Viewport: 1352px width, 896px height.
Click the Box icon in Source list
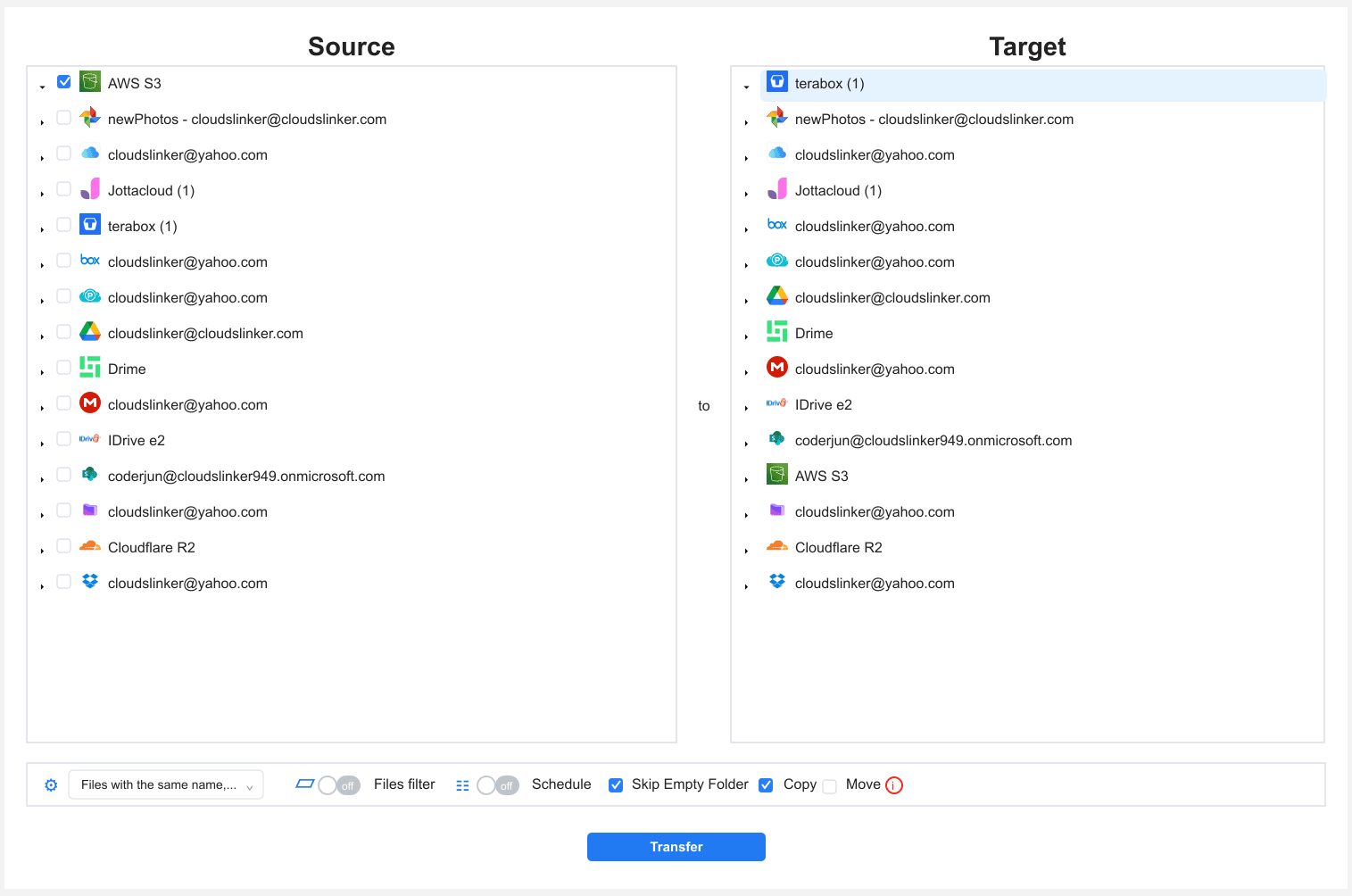(x=90, y=261)
